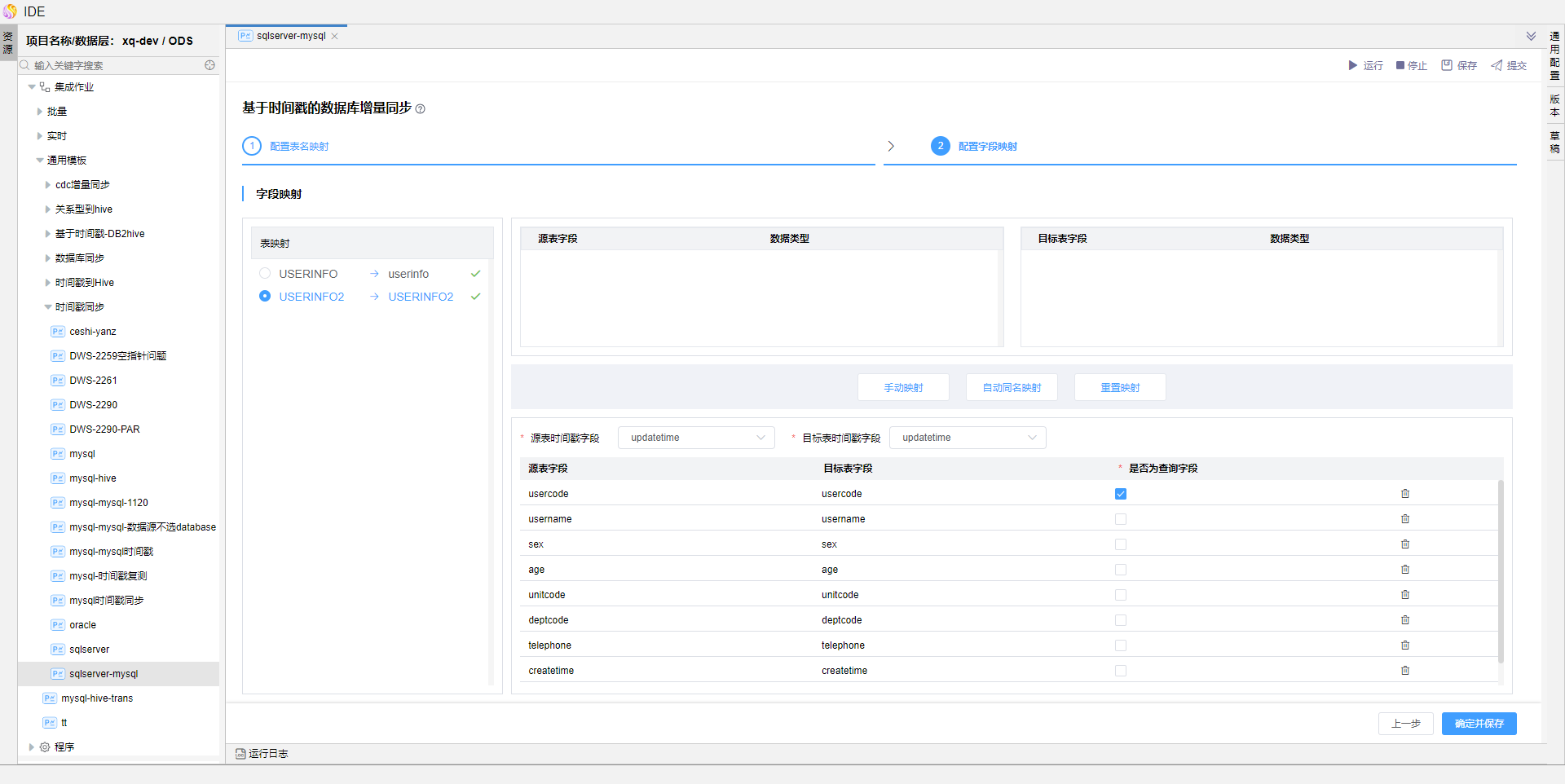Click the 确定并保存 button
The image size is (1565, 784).
[x=1479, y=724]
